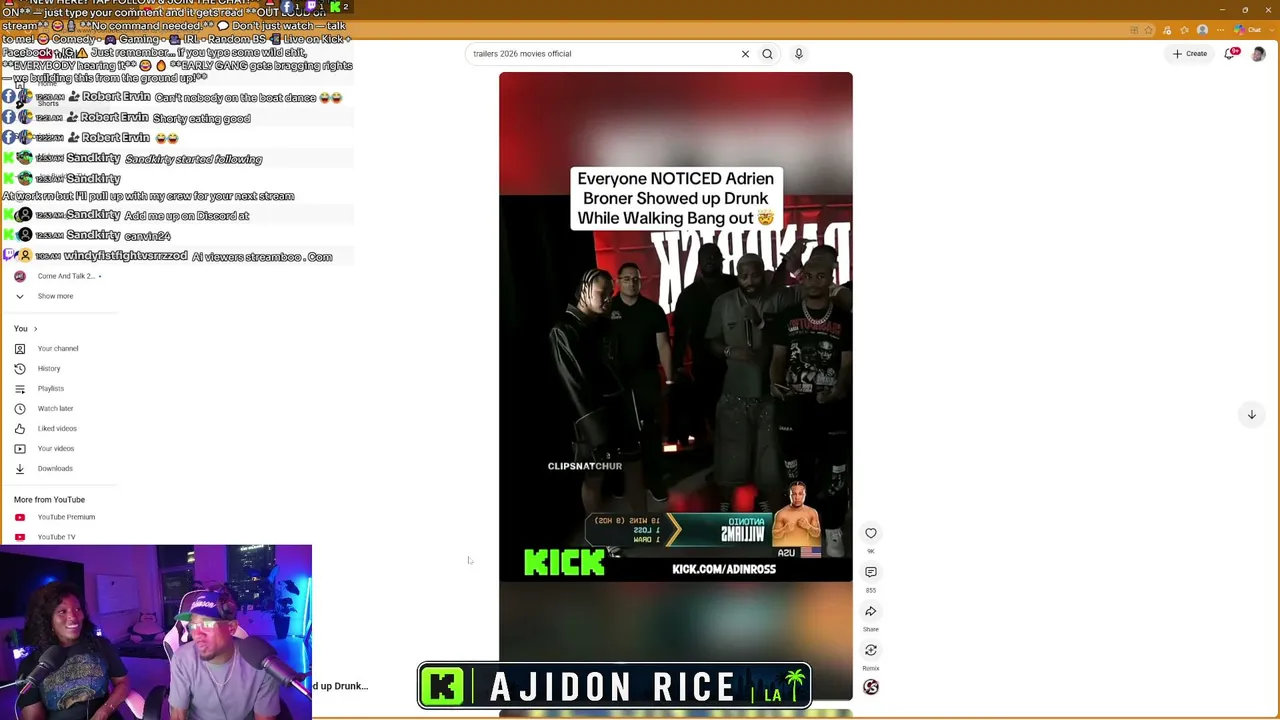
Task: Click the Your channel icon
Action: pyautogui.click(x=20, y=349)
